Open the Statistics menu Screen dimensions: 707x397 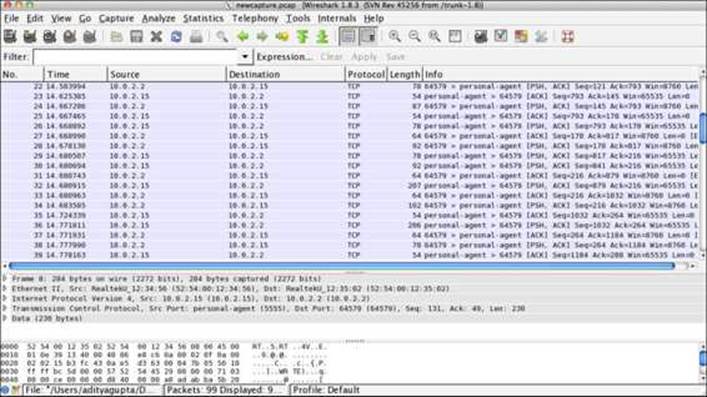pyautogui.click(x=203, y=18)
